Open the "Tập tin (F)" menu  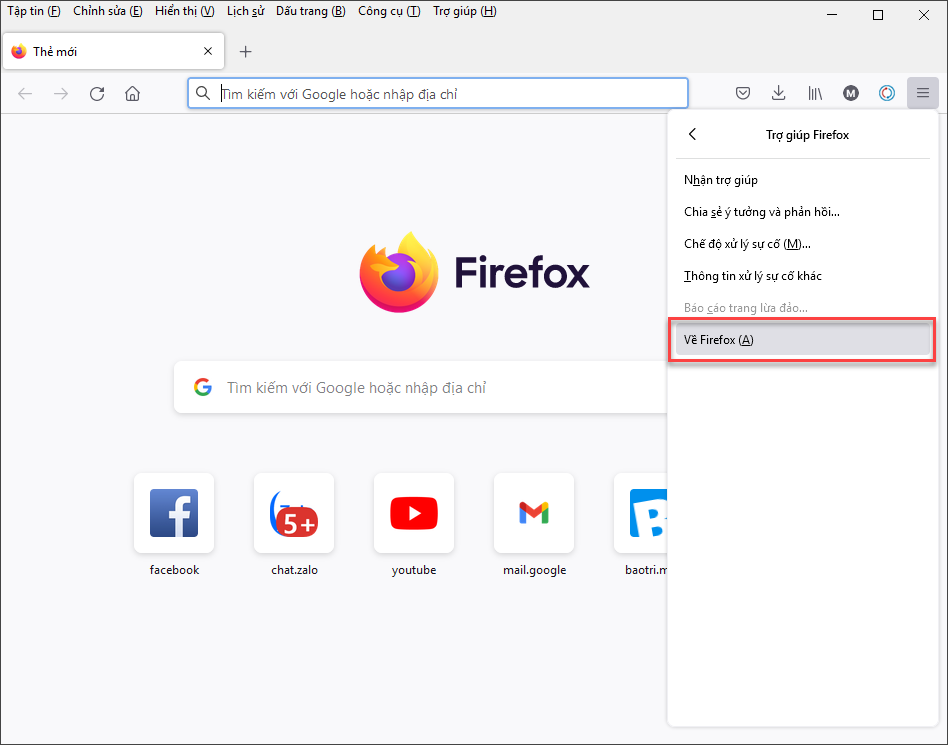click(x=34, y=11)
